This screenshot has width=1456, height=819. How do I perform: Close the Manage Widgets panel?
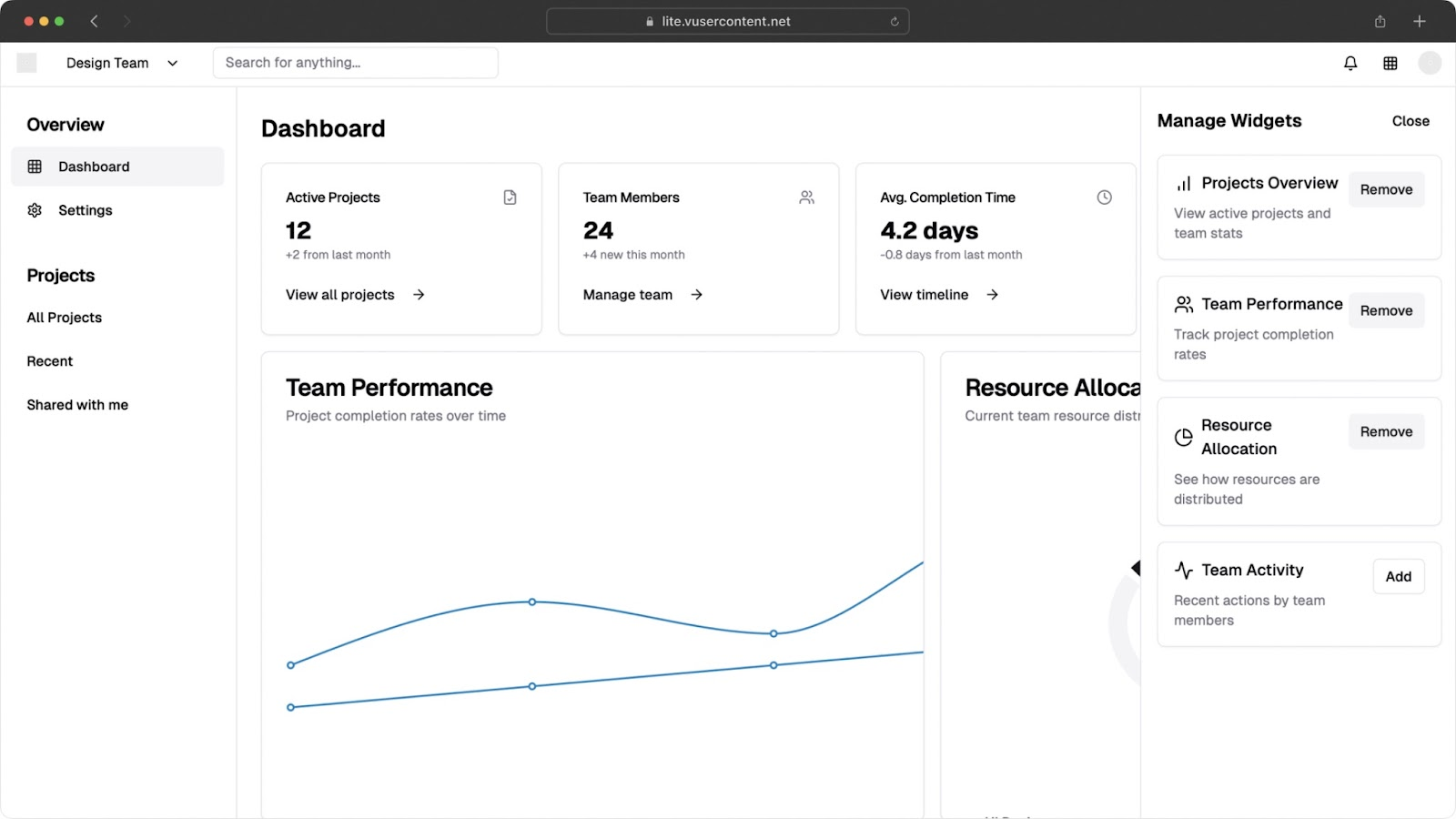(x=1410, y=121)
